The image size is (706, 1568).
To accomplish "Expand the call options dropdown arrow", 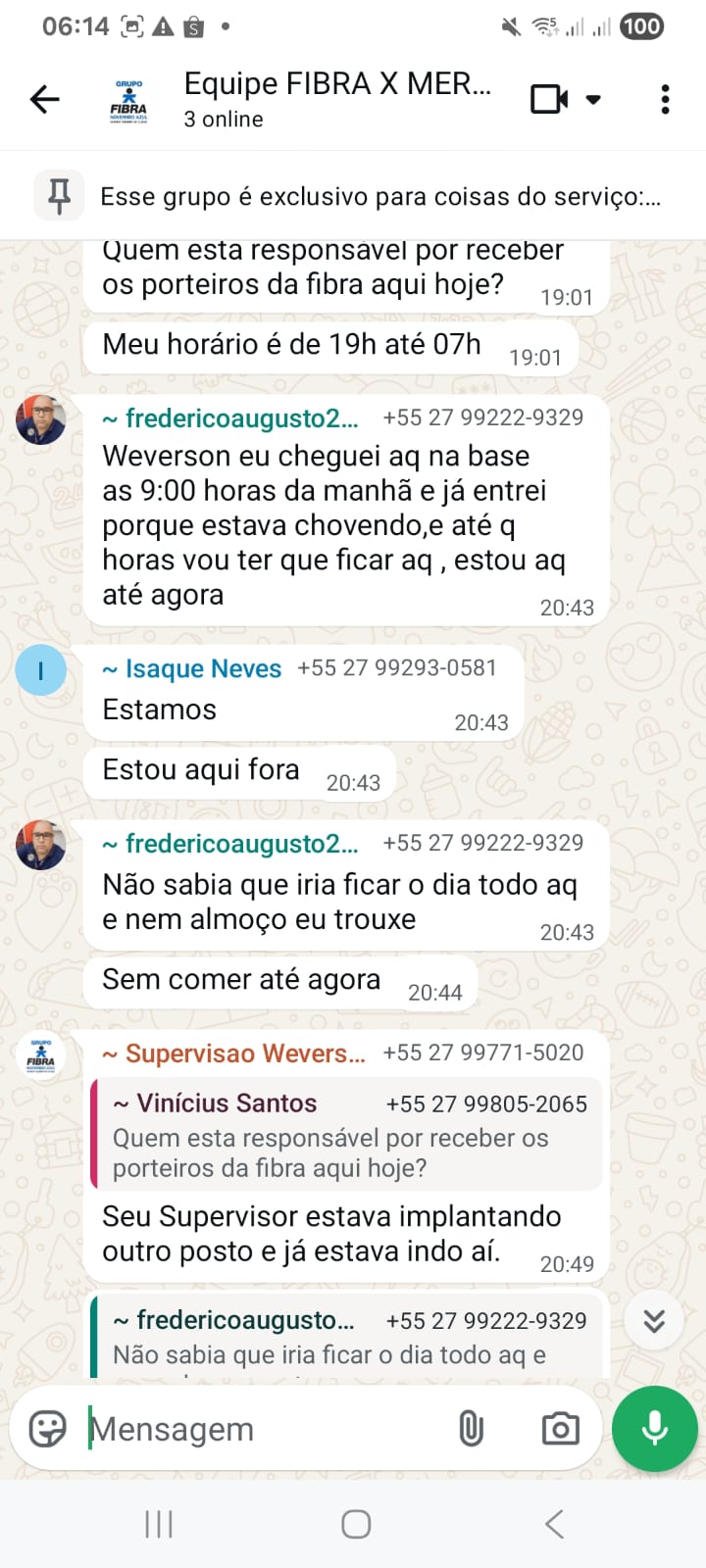I will point(593,99).
